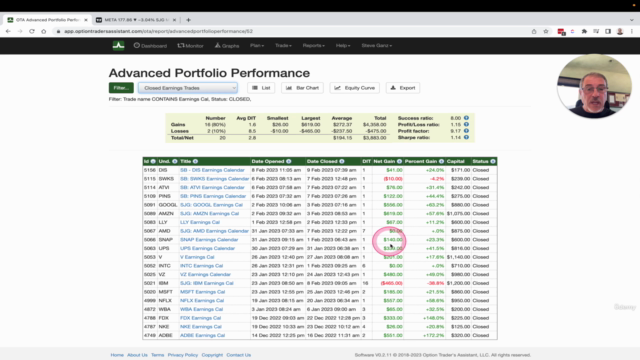Expand the Help menu

click(343, 46)
